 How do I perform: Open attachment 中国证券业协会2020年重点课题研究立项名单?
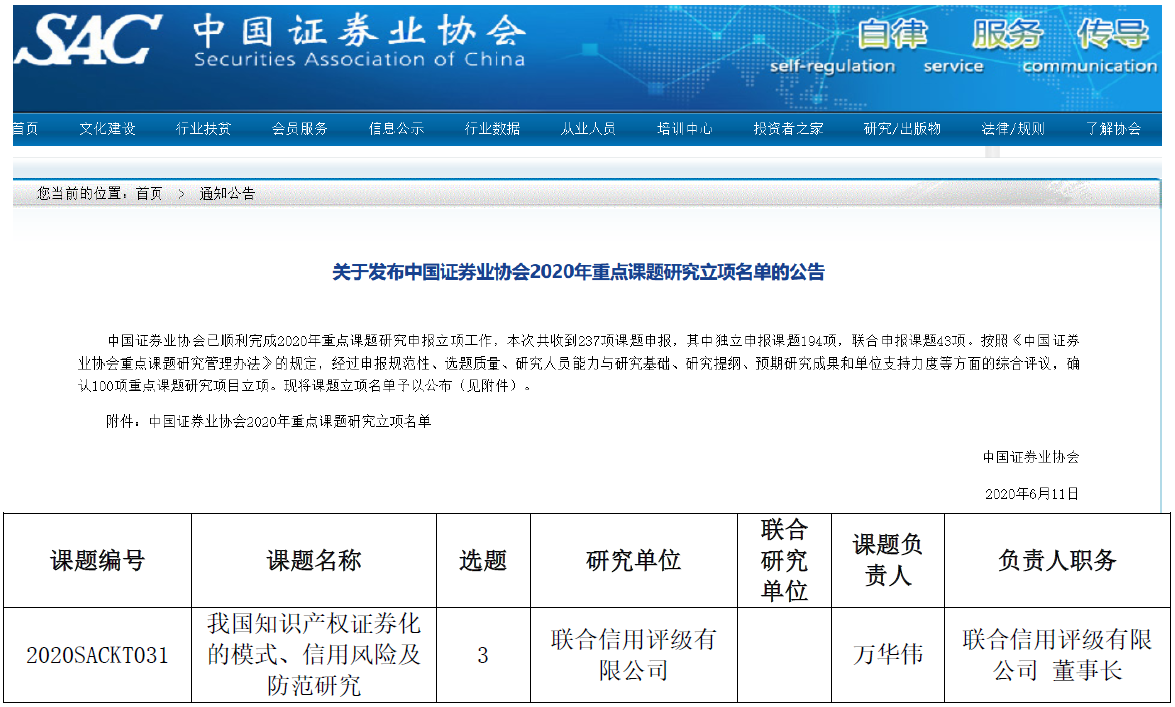(290, 421)
